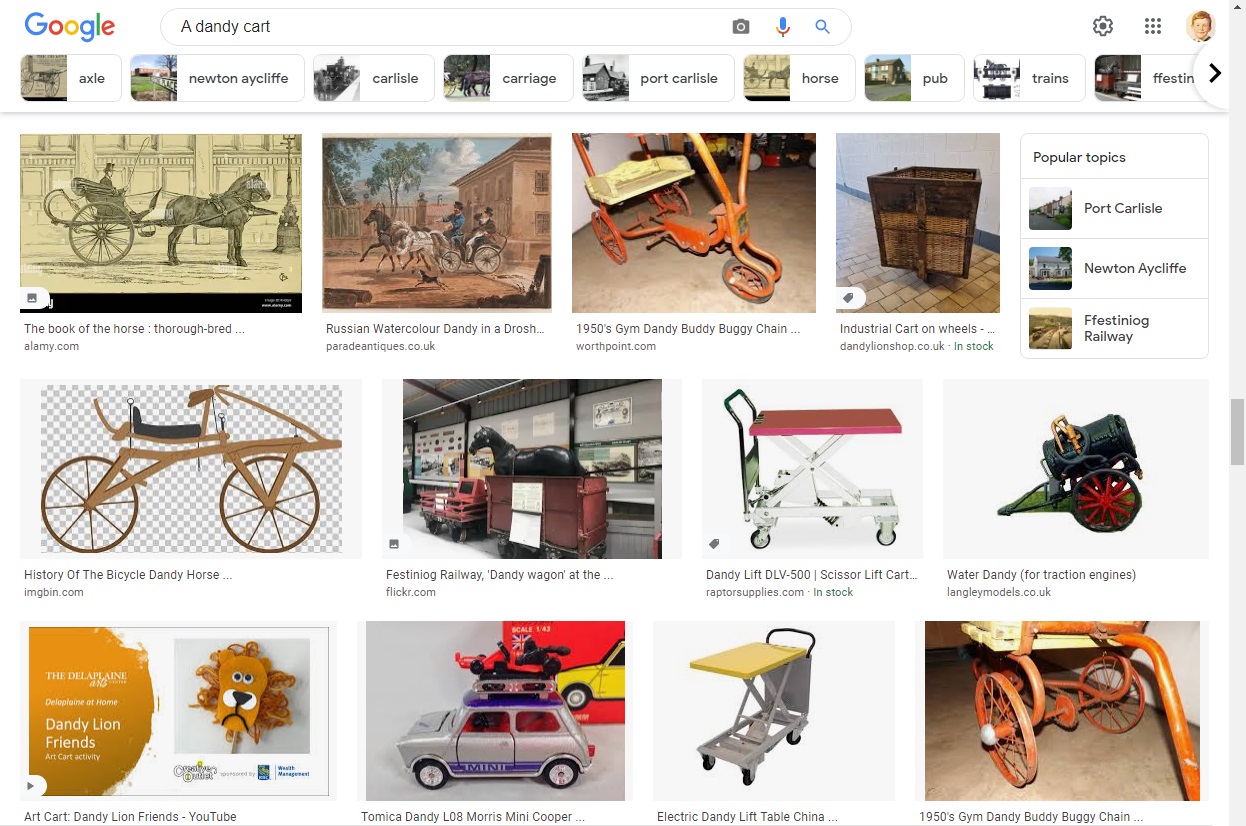Open the quick settings gear icon
This screenshot has width=1246, height=826.
[x=1103, y=26]
